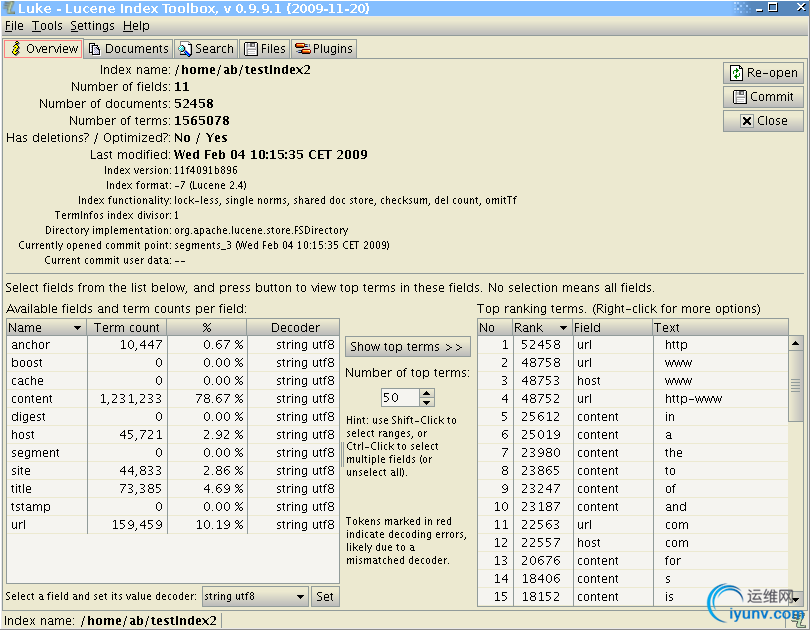Viewport: 810px width, 630px height.
Task: Open the Tools menu
Action: (47, 26)
